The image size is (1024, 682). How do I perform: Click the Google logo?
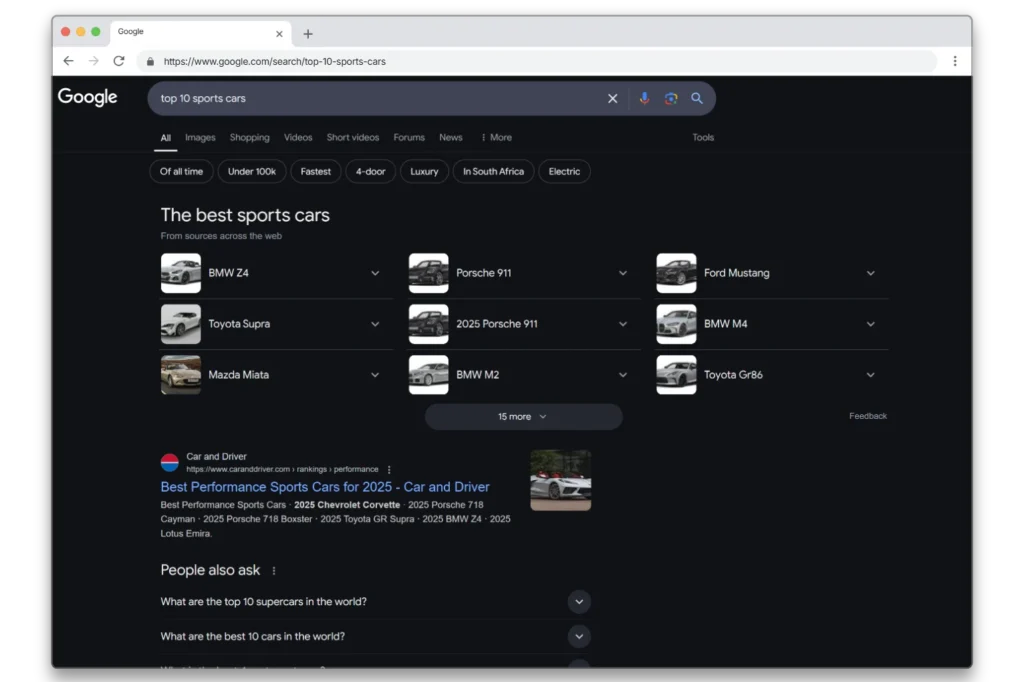tap(87, 97)
